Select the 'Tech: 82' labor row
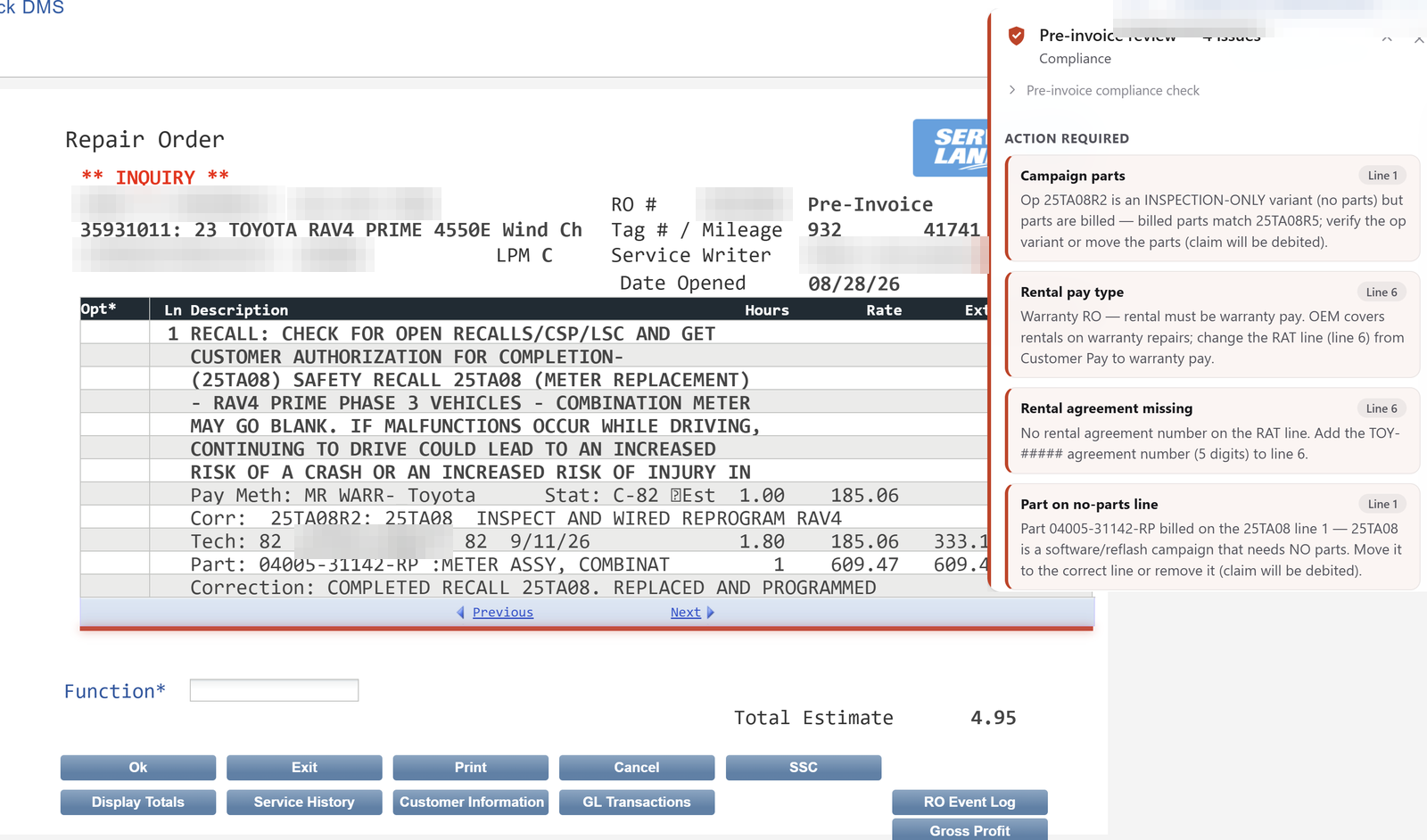 click(x=533, y=541)
